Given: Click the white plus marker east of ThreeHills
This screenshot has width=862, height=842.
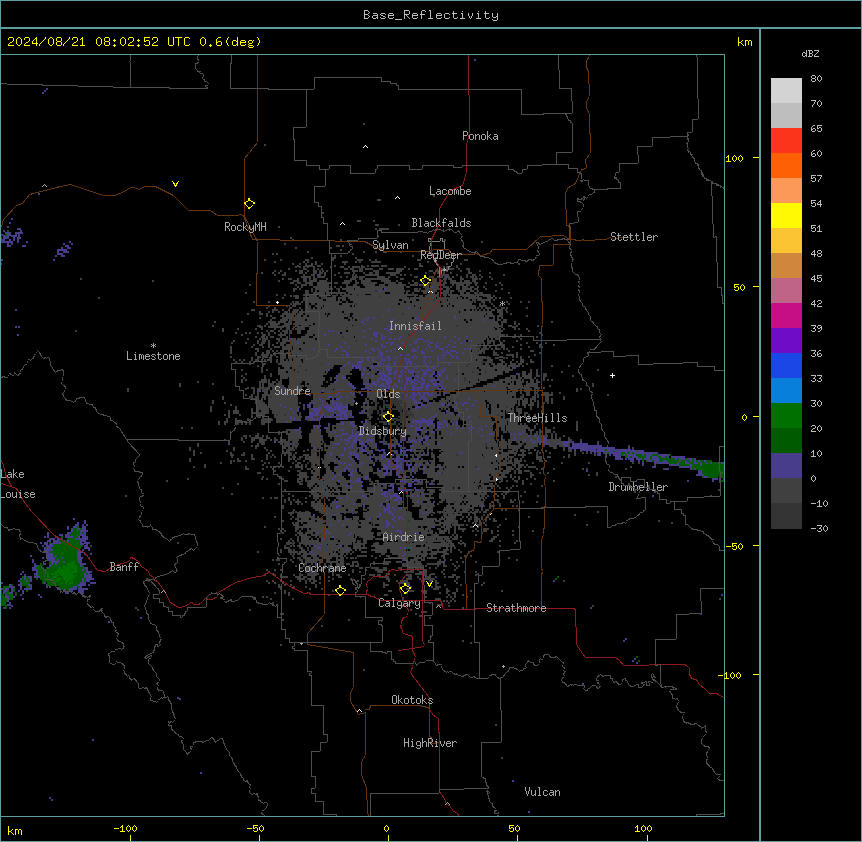Looking at the screenshot, I should point(612,375).
